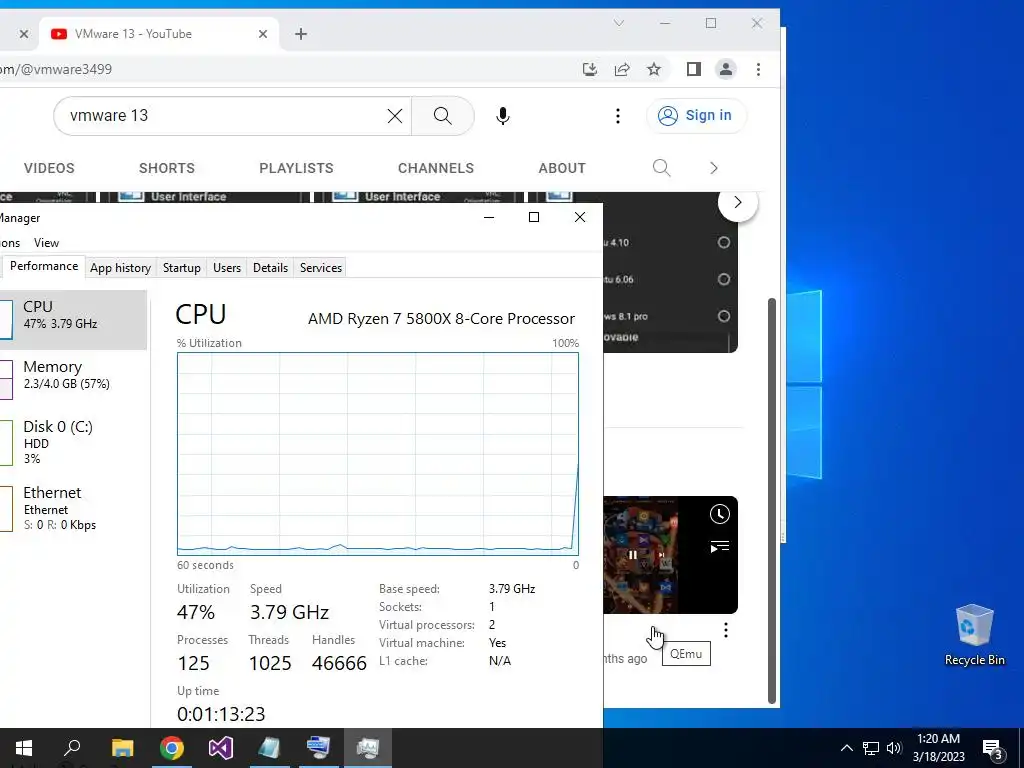Click the network tray icon
Screen dimensions: 1024x768
871,748
